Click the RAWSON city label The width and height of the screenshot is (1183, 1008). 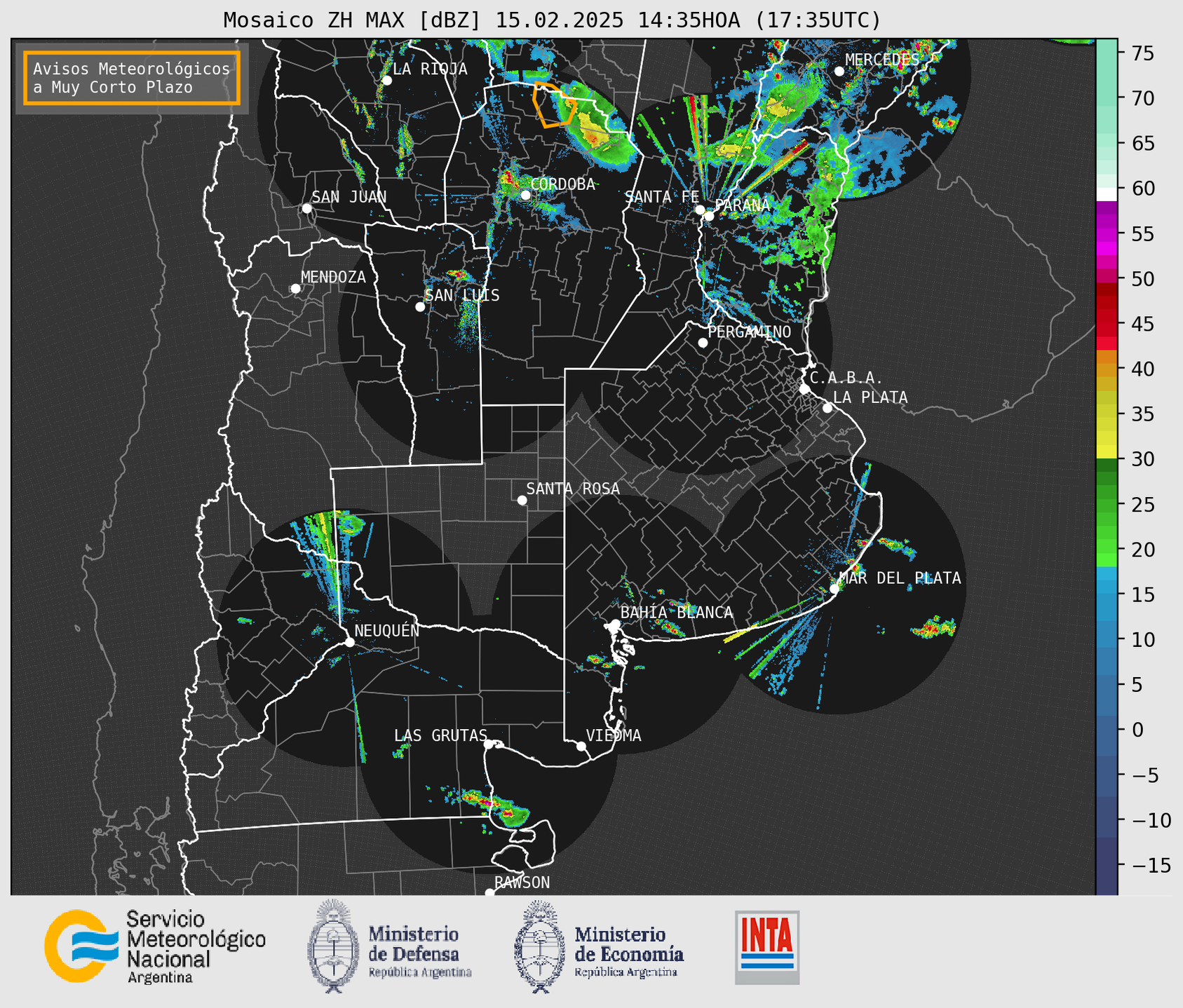coord(522,883)
